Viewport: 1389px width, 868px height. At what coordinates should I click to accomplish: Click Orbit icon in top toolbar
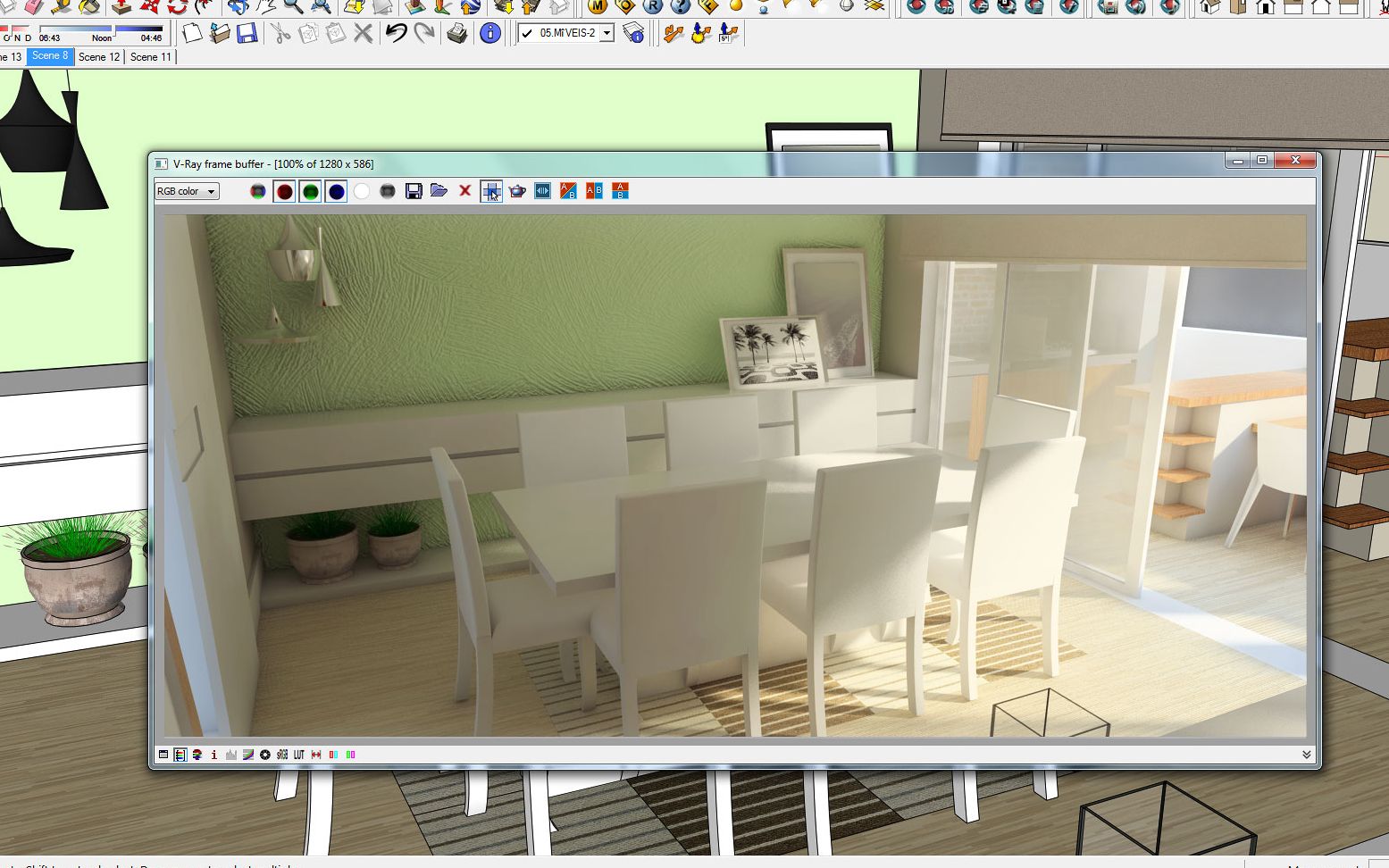[x=238, y=6]
